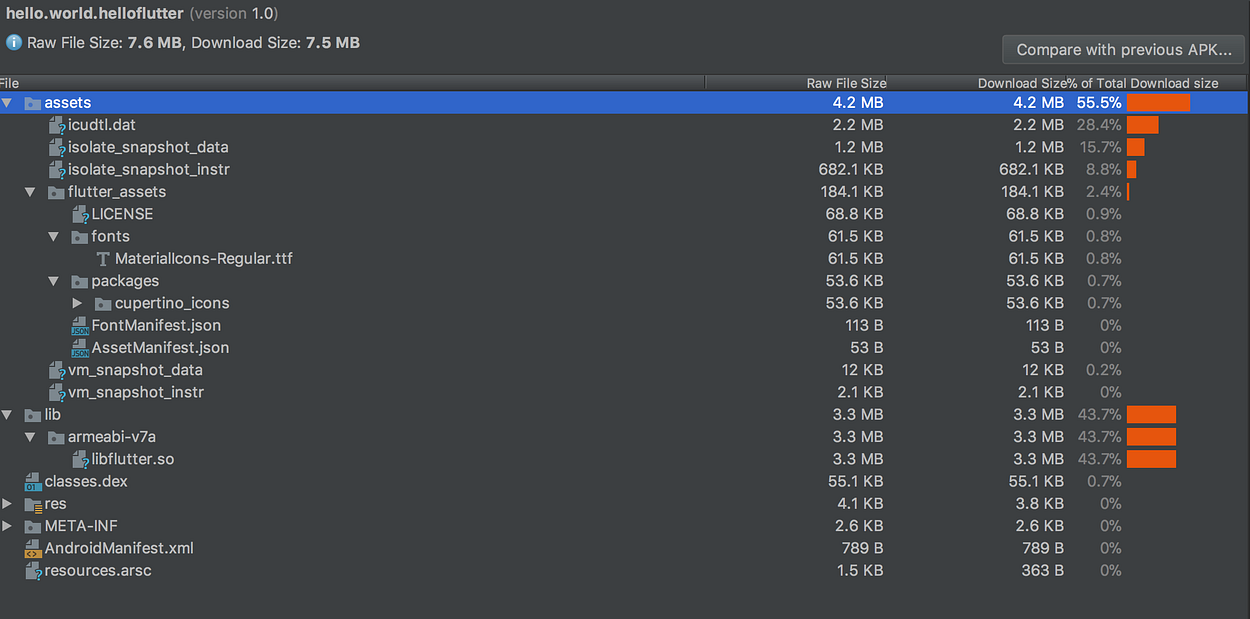The image size is (1250, 619).
Task: Expand the cupertino_icons folder
Action: (x=78, y=303)
